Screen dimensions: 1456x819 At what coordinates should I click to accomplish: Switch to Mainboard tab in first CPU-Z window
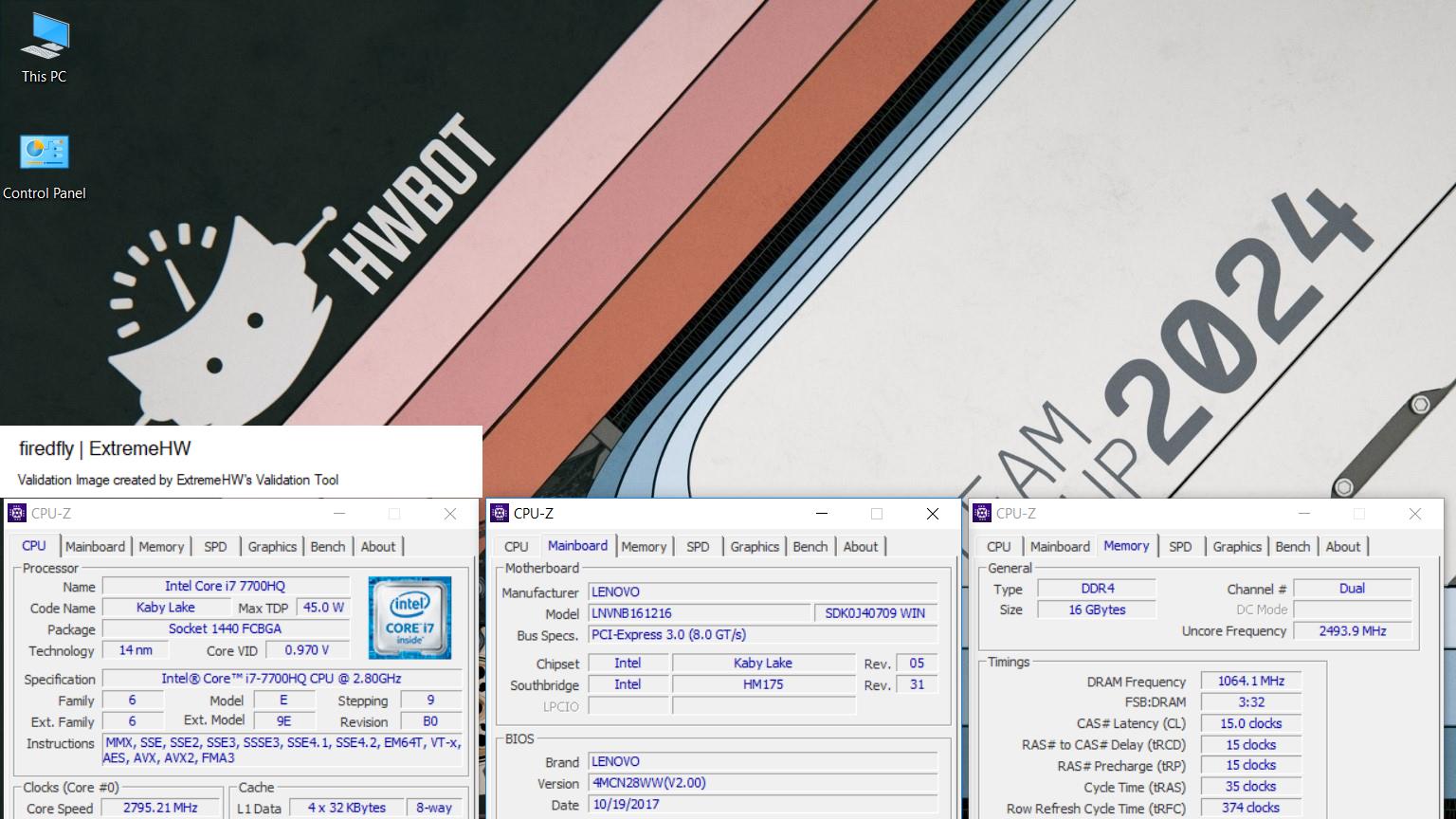click(95, 547)
